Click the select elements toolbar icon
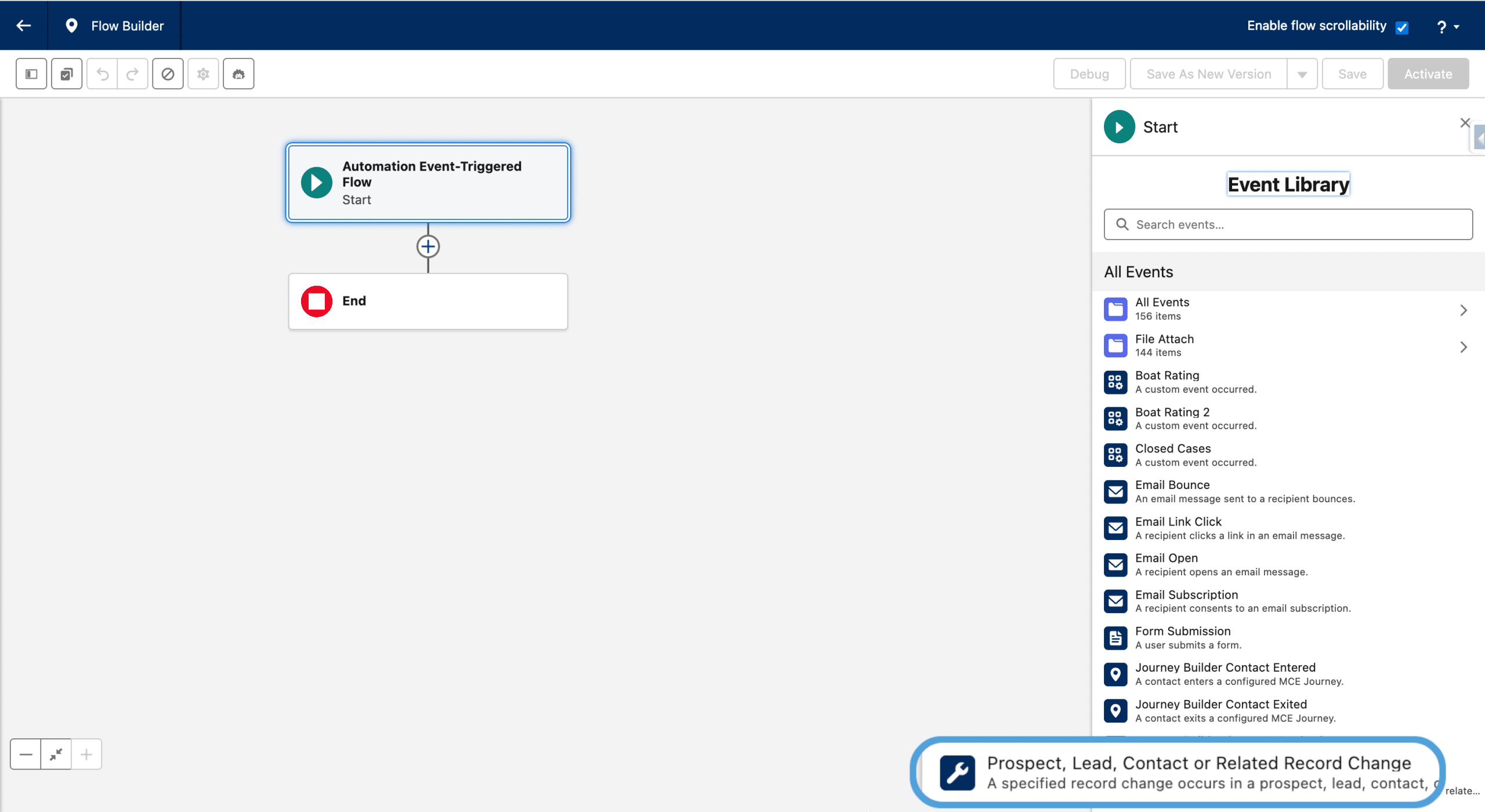 click(x=67, y=74)
